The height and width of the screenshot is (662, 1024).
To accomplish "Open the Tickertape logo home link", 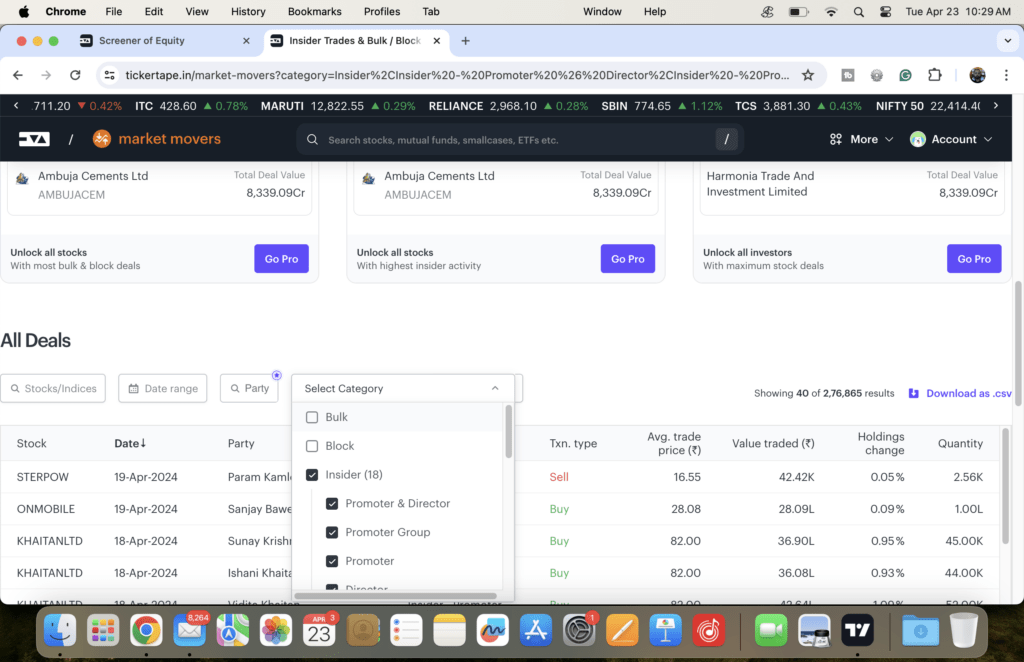I will click(x=34, y=139).
